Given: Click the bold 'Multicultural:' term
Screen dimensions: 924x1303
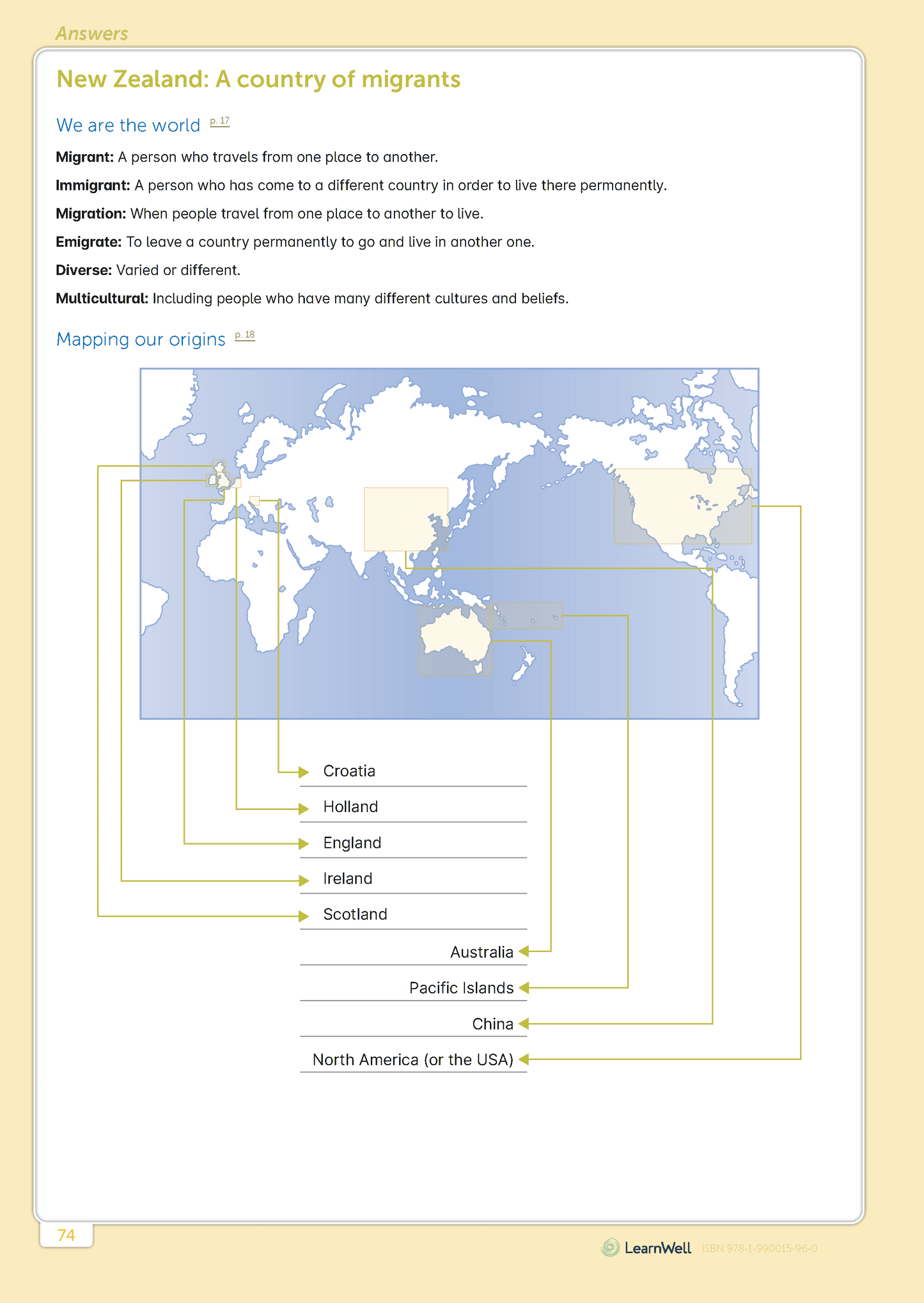Looking at the screenshot, I should pyautogui.click(x=102, y=298).
